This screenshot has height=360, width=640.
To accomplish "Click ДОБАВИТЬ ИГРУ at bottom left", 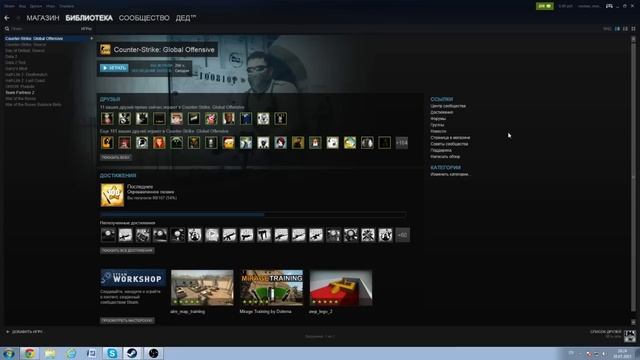I will [24, 332].
